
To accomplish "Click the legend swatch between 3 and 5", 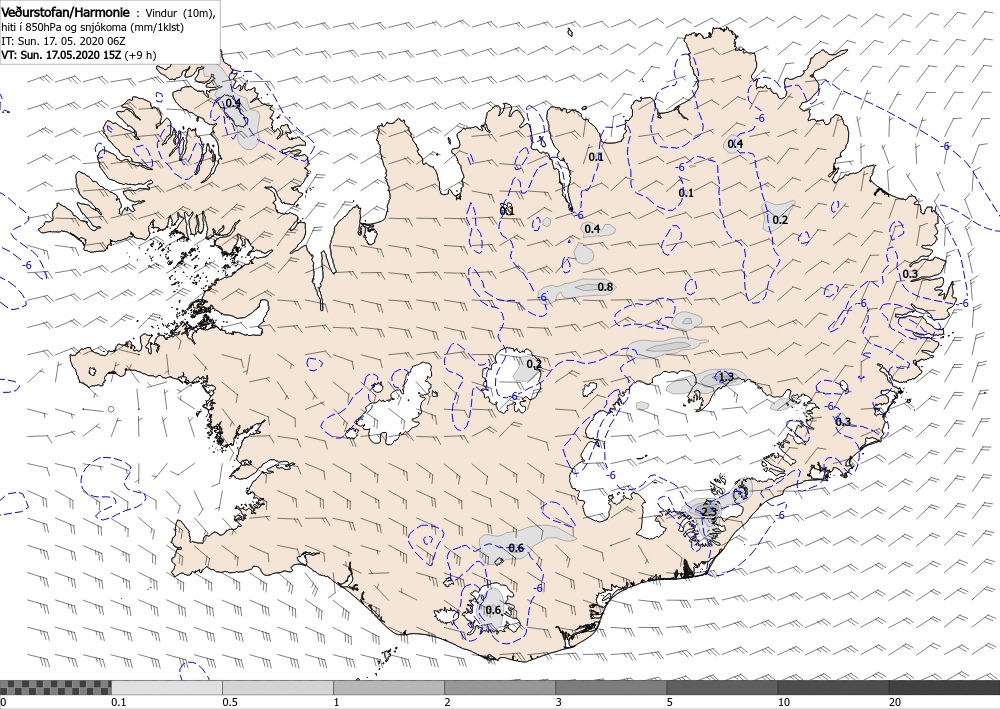I will tap(610, 687).
